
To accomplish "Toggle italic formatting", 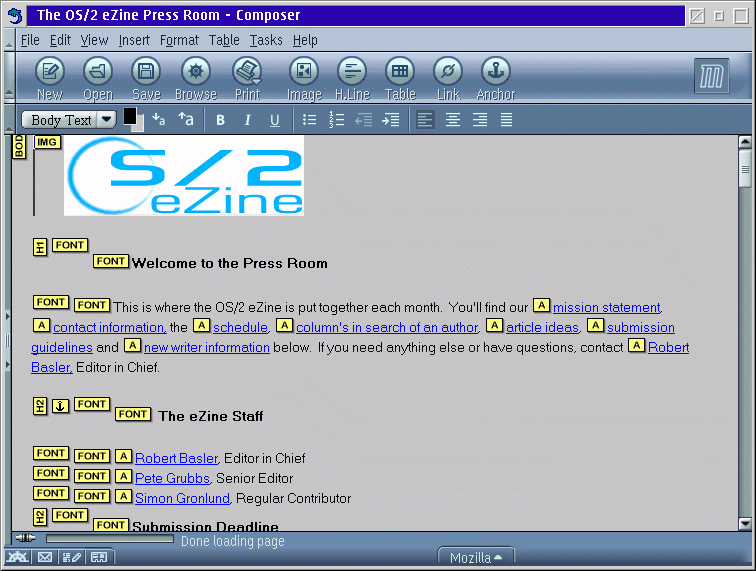I will click(247, 120).
